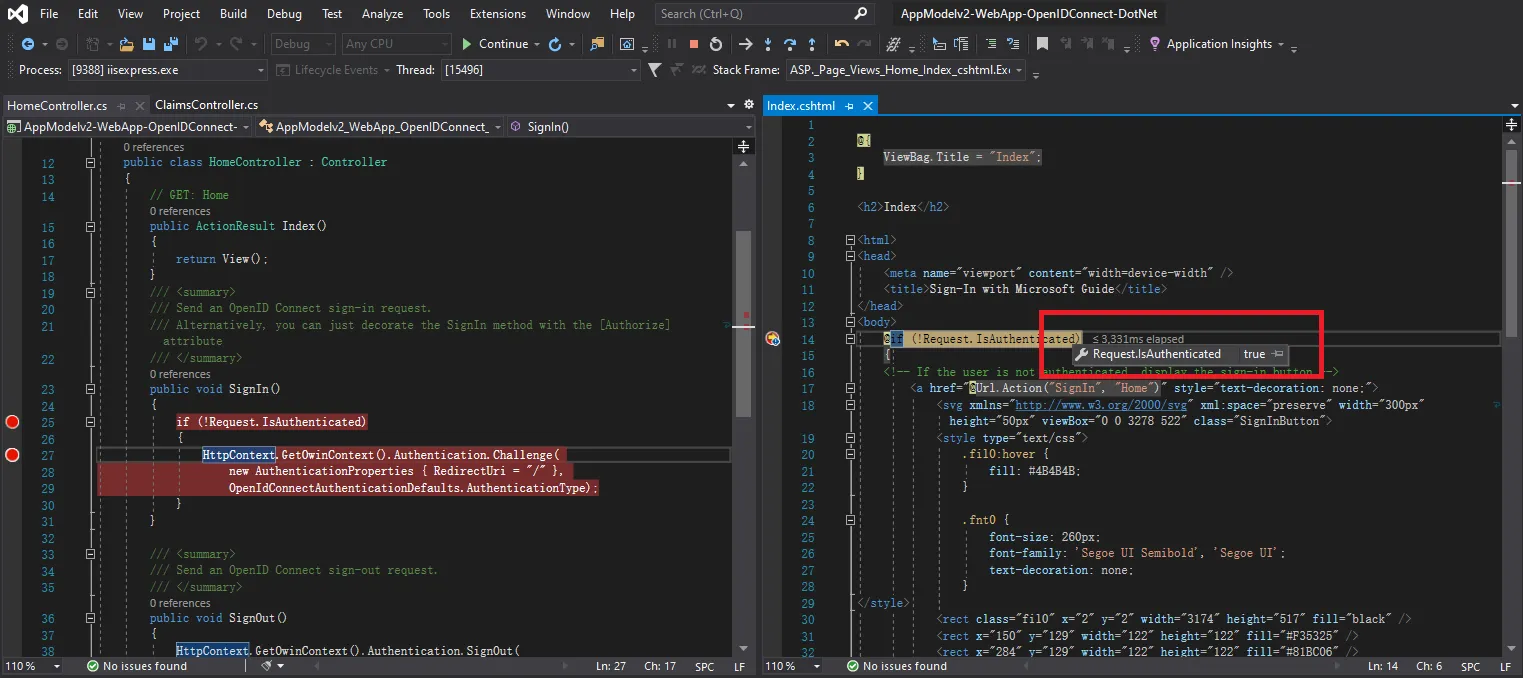
Task: Open the Debug menu
Action: coord(284,14)
